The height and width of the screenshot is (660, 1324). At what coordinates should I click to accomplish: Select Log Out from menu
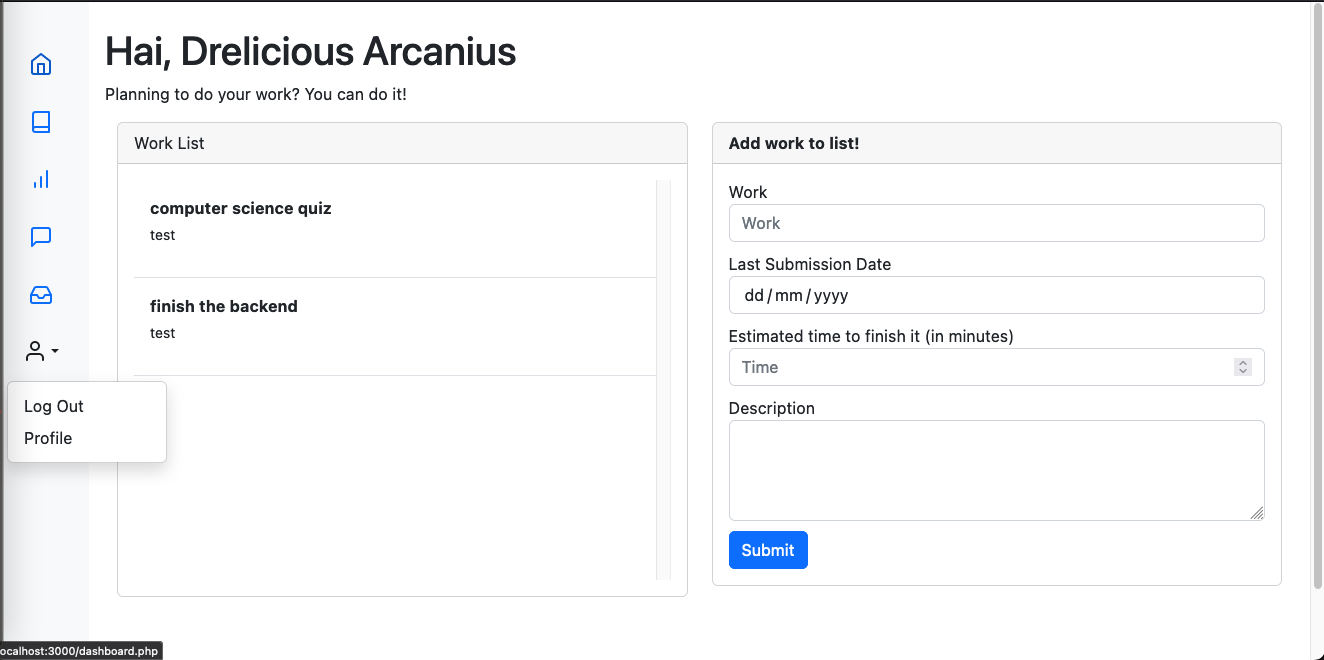[54, 406]
